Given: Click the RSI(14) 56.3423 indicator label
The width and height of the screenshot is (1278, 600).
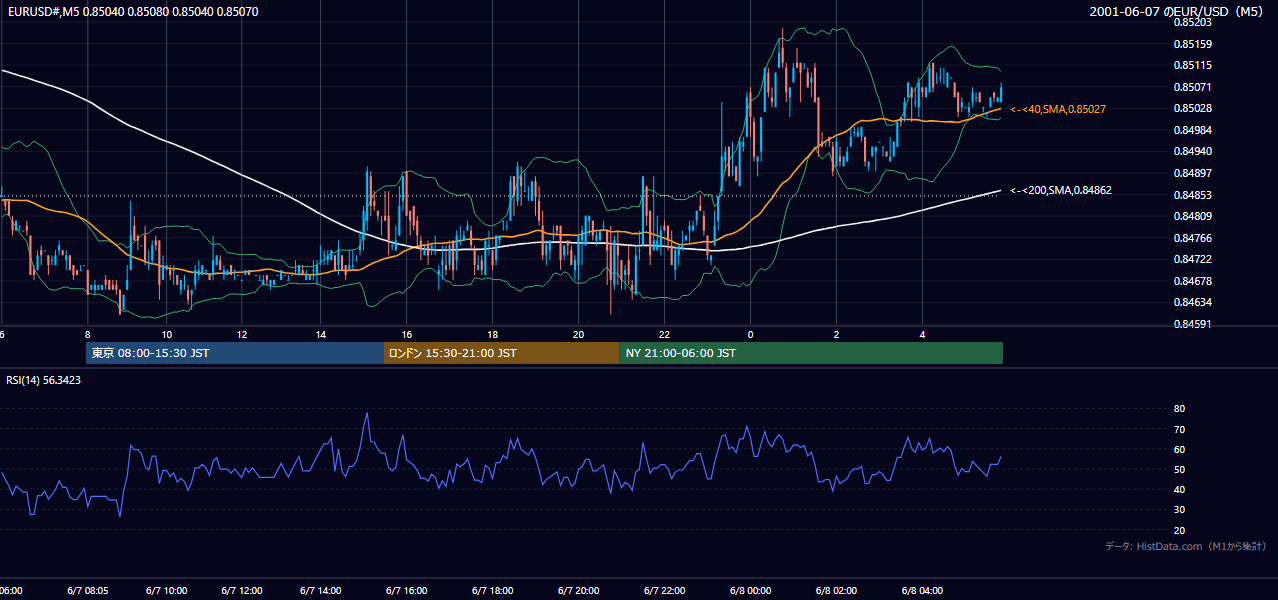Looking at the screenshot, I should 44,380.
